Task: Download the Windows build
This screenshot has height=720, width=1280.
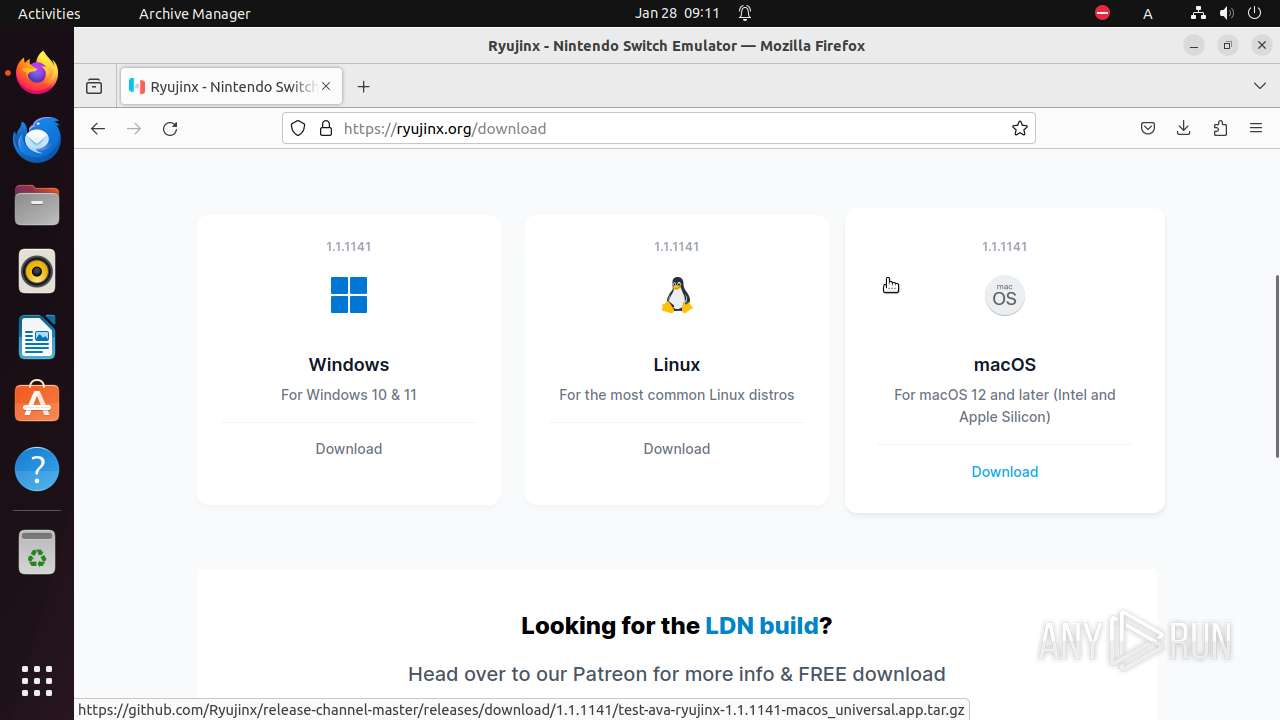Action: 349,449
